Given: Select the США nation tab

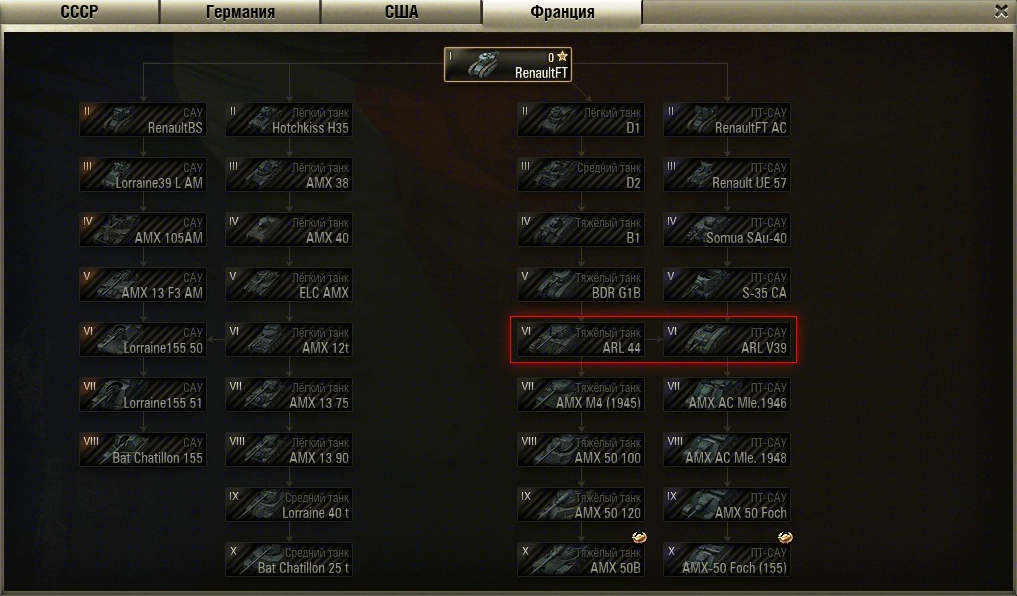Looking at the screenshot, I should pos(401,12).
